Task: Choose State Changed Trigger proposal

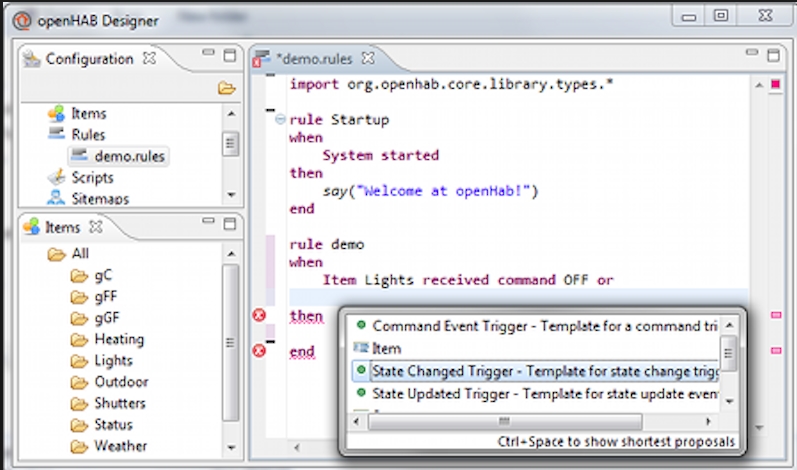Action: pos(535,371)
